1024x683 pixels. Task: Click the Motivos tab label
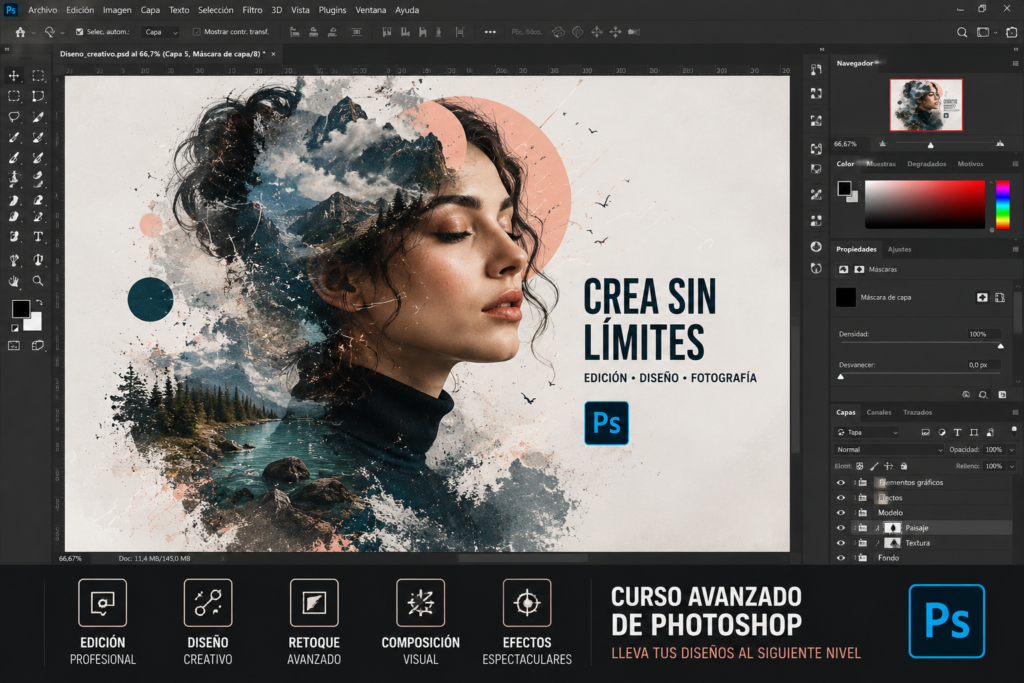pos(970,164)
